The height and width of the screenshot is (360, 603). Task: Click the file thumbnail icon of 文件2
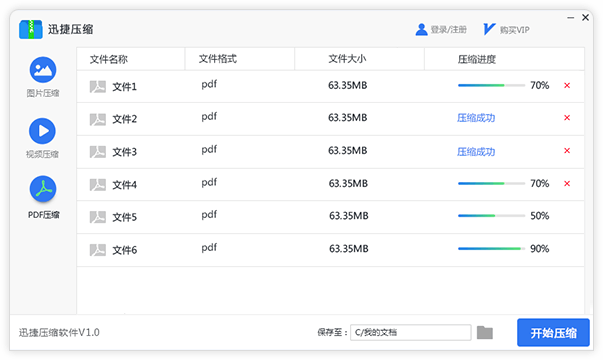tap(98, 119)
